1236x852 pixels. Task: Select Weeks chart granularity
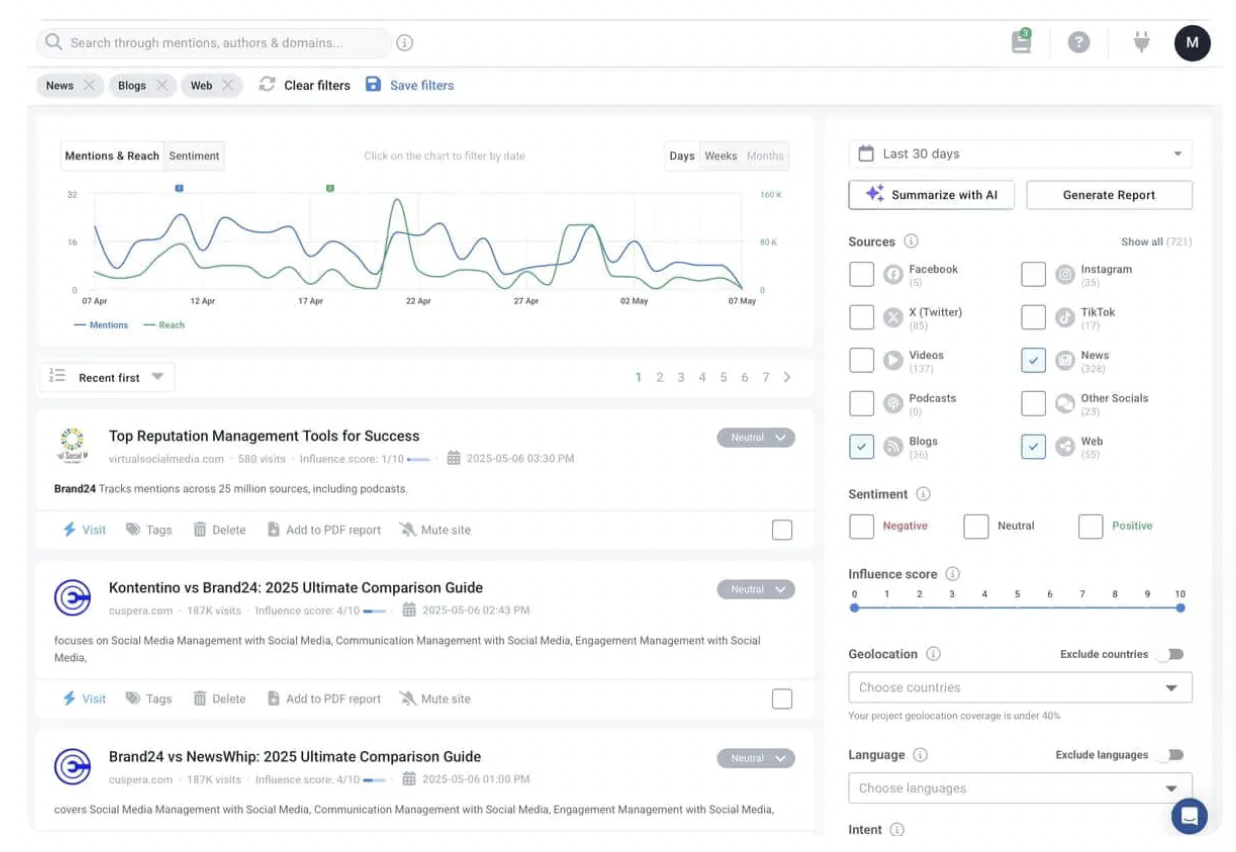721,156
